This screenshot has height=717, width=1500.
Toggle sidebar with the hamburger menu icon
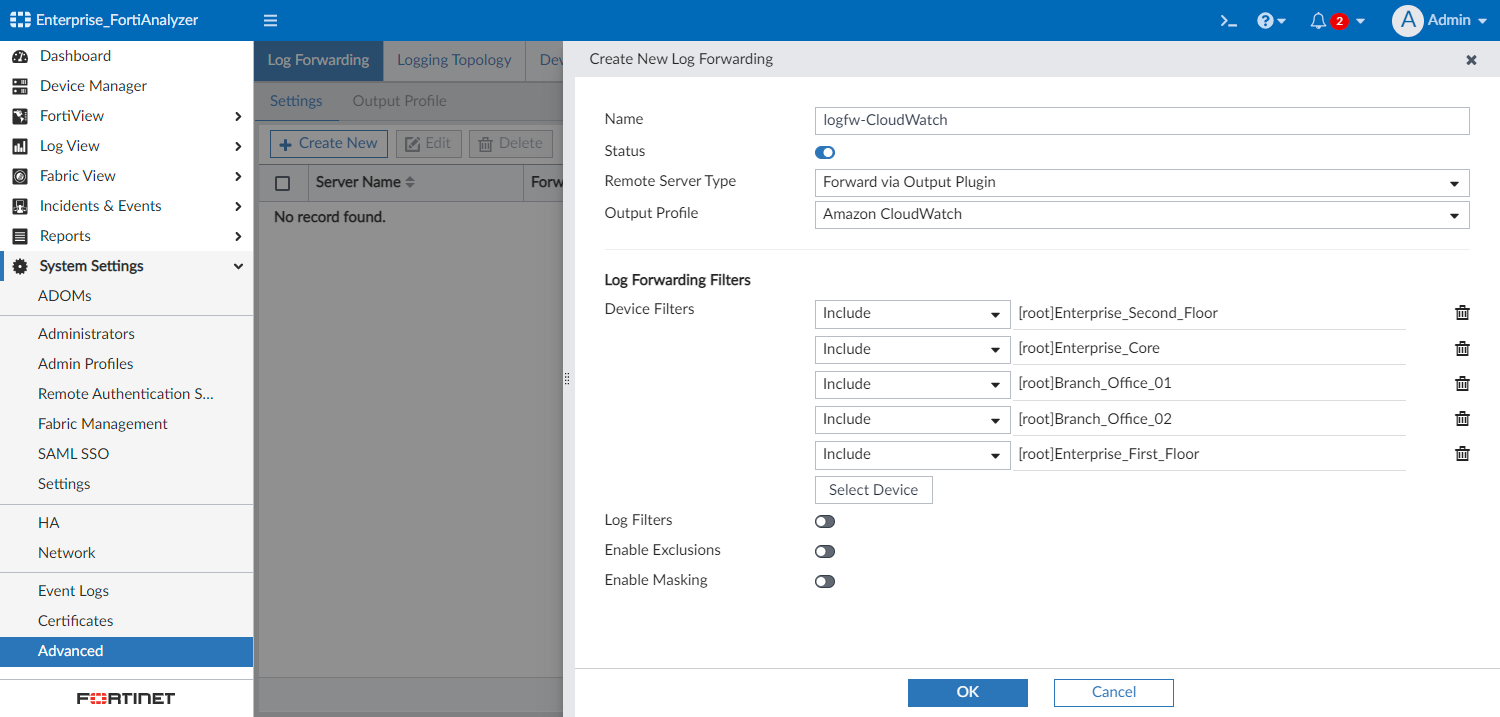(270, 20)
